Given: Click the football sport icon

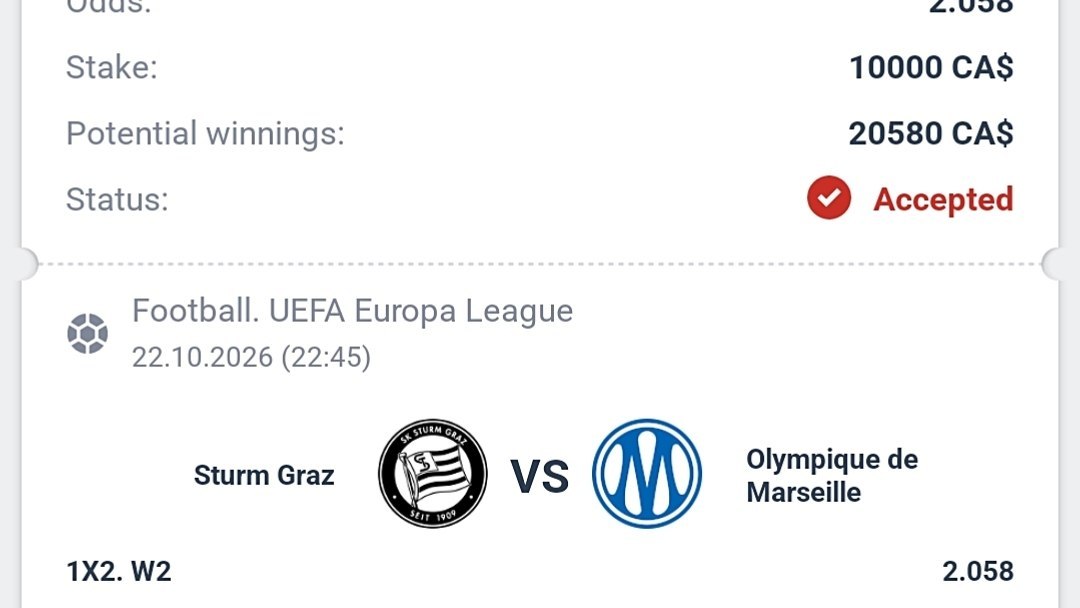Looking at the screenshot, I should [x=87, y=334].
